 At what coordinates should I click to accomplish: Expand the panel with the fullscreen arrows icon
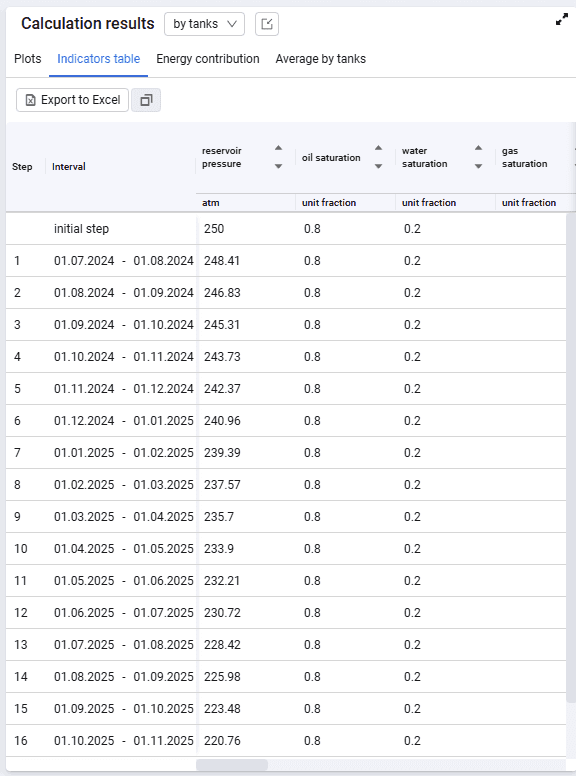pyautogui.click(x=562, y=20)
